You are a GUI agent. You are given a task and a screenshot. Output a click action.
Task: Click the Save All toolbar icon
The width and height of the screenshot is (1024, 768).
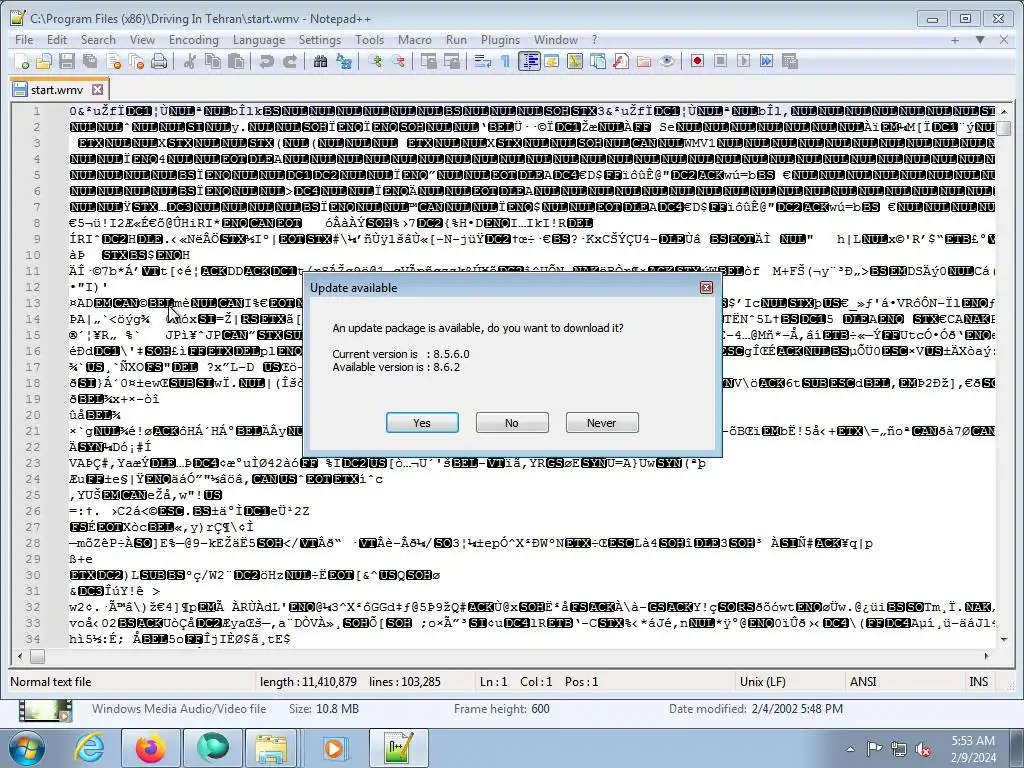click(89, 61)
